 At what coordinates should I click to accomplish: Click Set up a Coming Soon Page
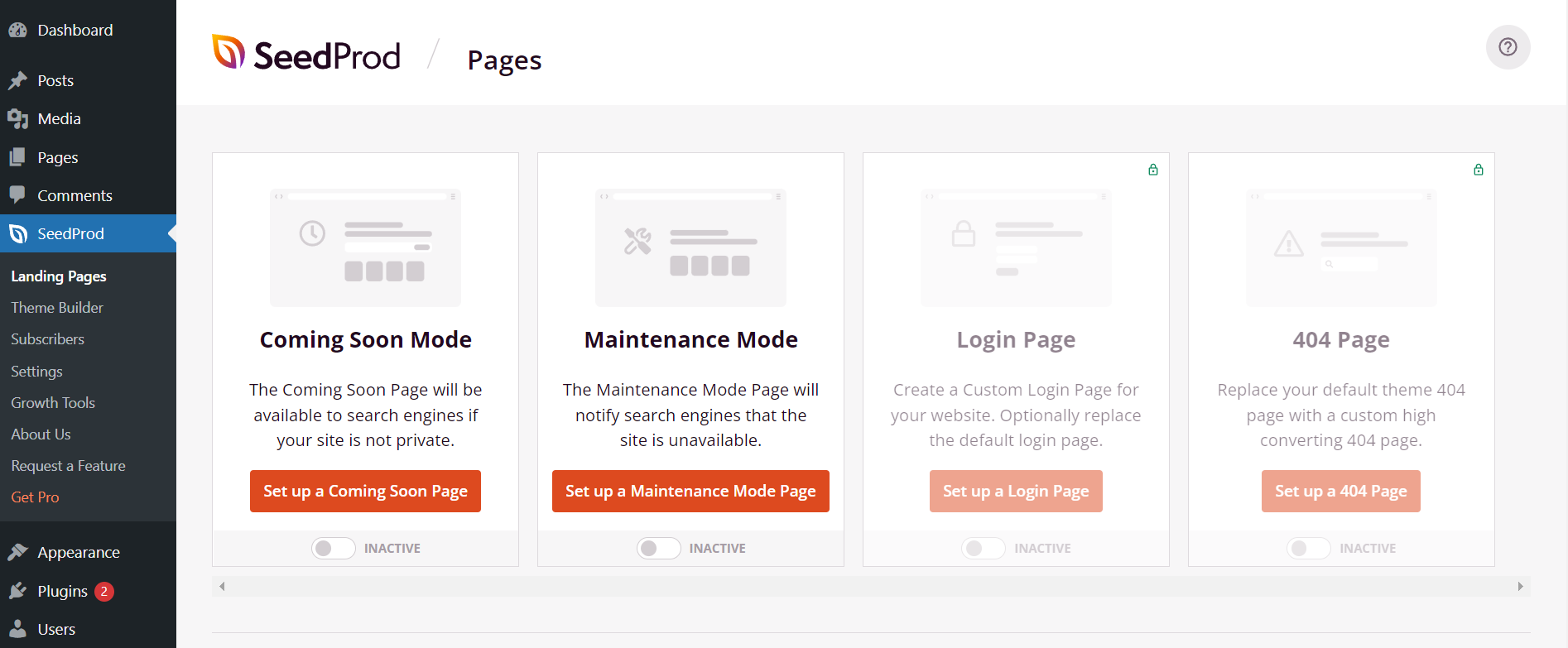pos(365,491)
